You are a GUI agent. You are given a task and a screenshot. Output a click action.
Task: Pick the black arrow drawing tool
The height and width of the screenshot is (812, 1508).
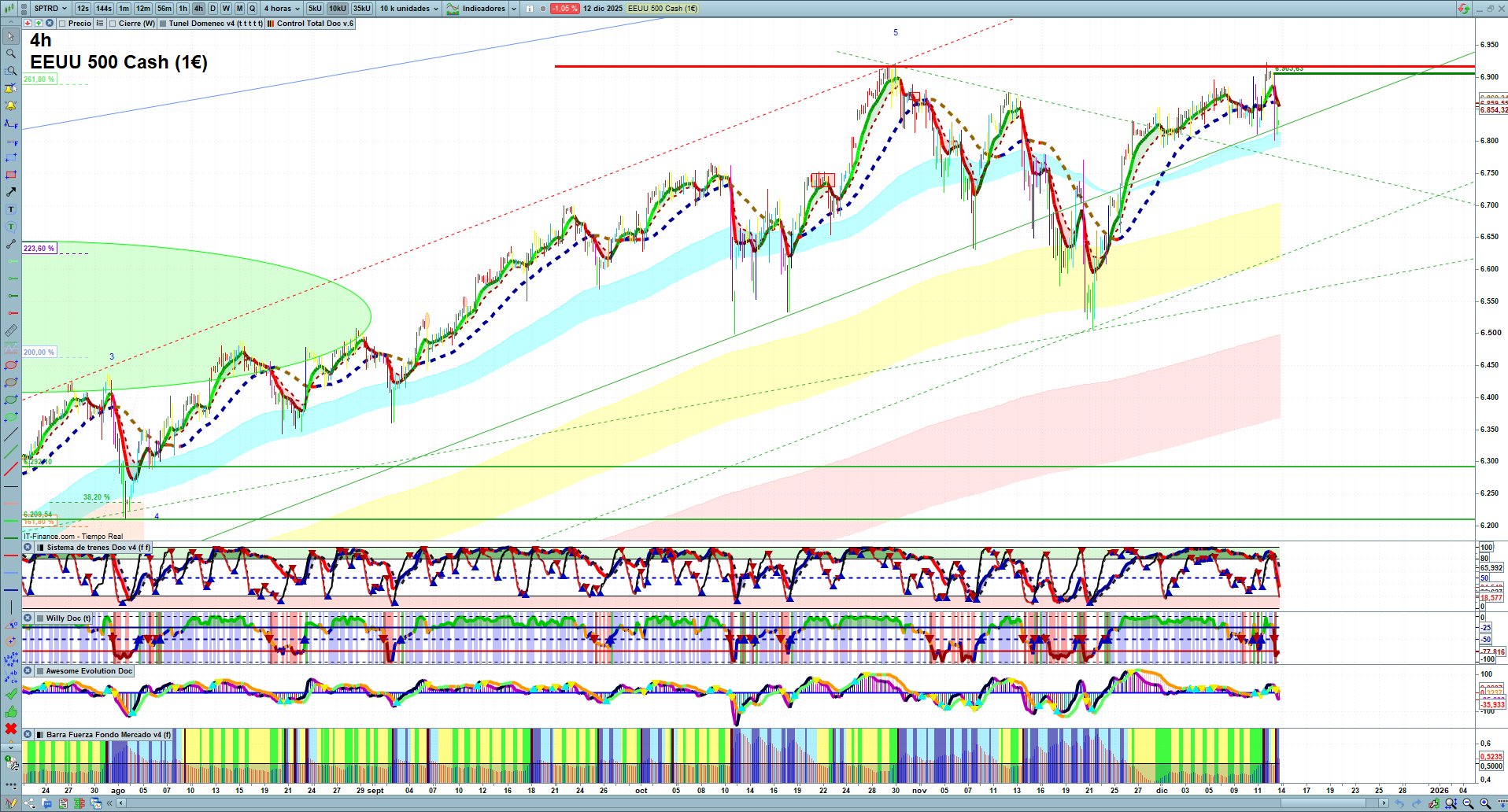(11, 192)
